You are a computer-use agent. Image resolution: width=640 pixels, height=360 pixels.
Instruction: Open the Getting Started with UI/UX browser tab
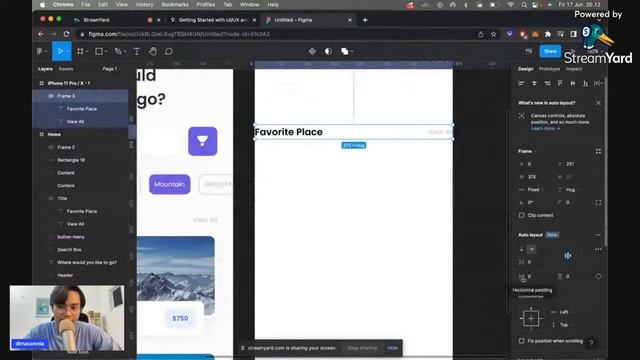tap(213, 20)
